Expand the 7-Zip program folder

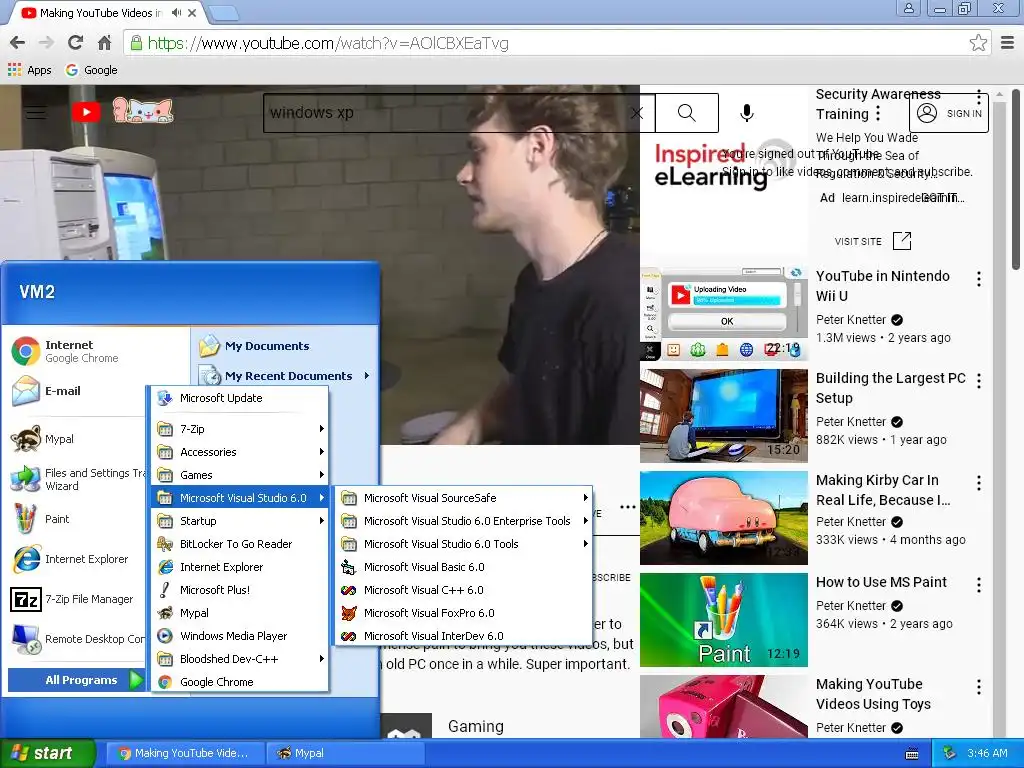tap(240, 428)
